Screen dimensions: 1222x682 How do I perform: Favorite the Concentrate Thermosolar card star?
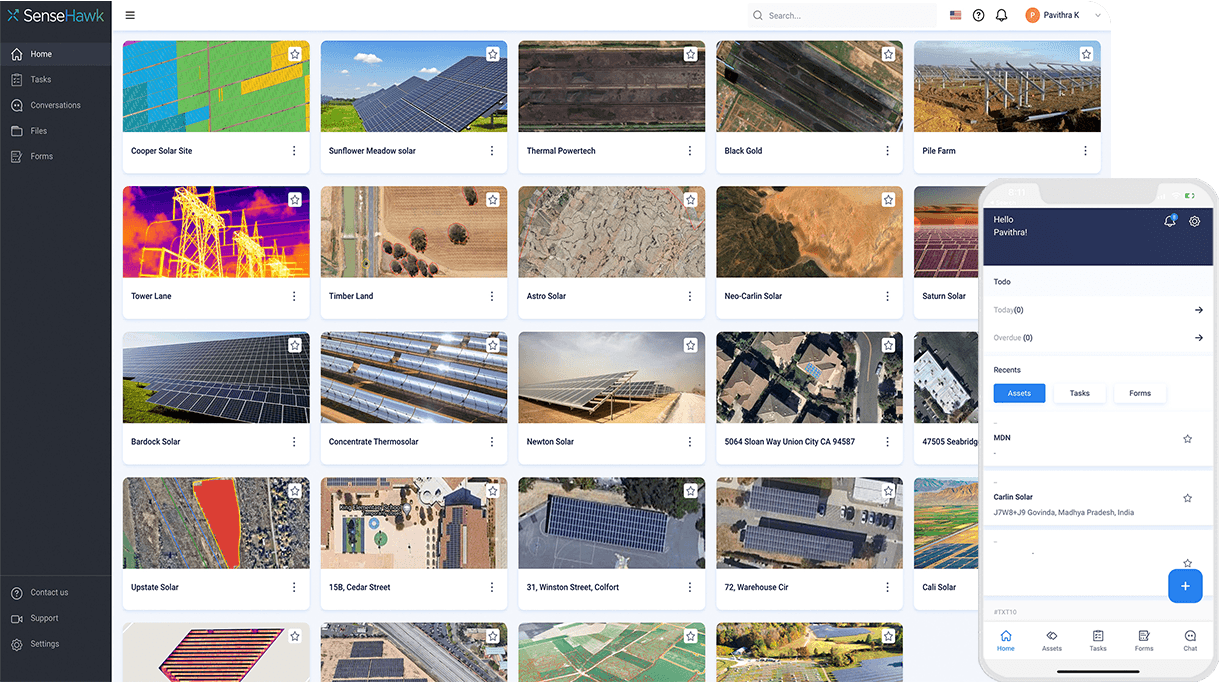click(493, 345)
